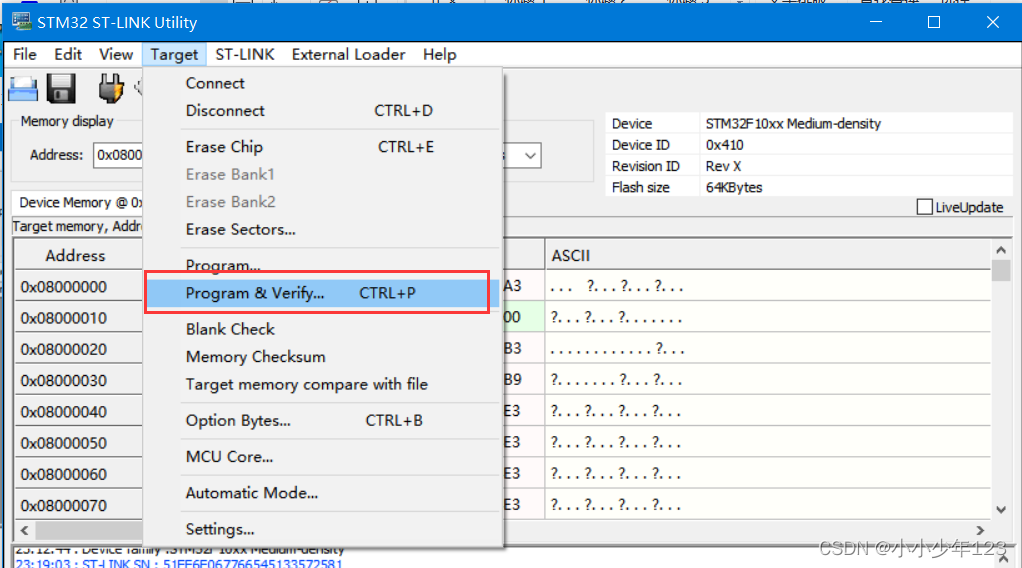Open the File menu
The image size is (1022, 568).
tap(25, 55)
